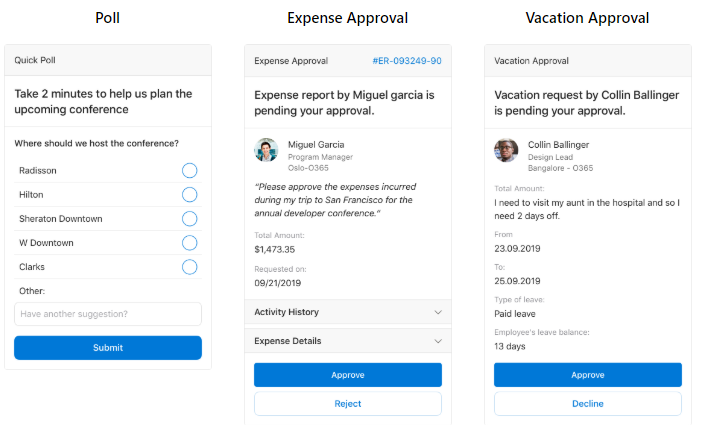Select the Radisson radio option
Viewport: 703px width, 425px height.
click(x=190, y=171)
